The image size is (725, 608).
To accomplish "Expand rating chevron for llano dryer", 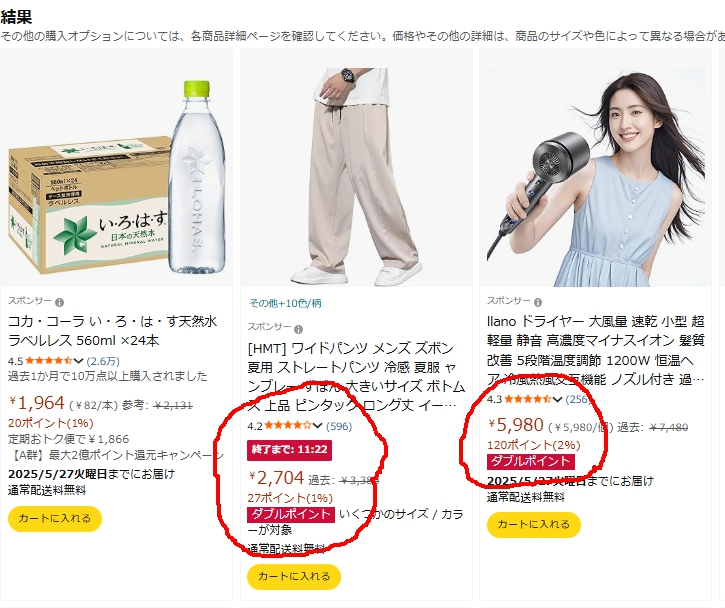I will (x=557, y=399).
